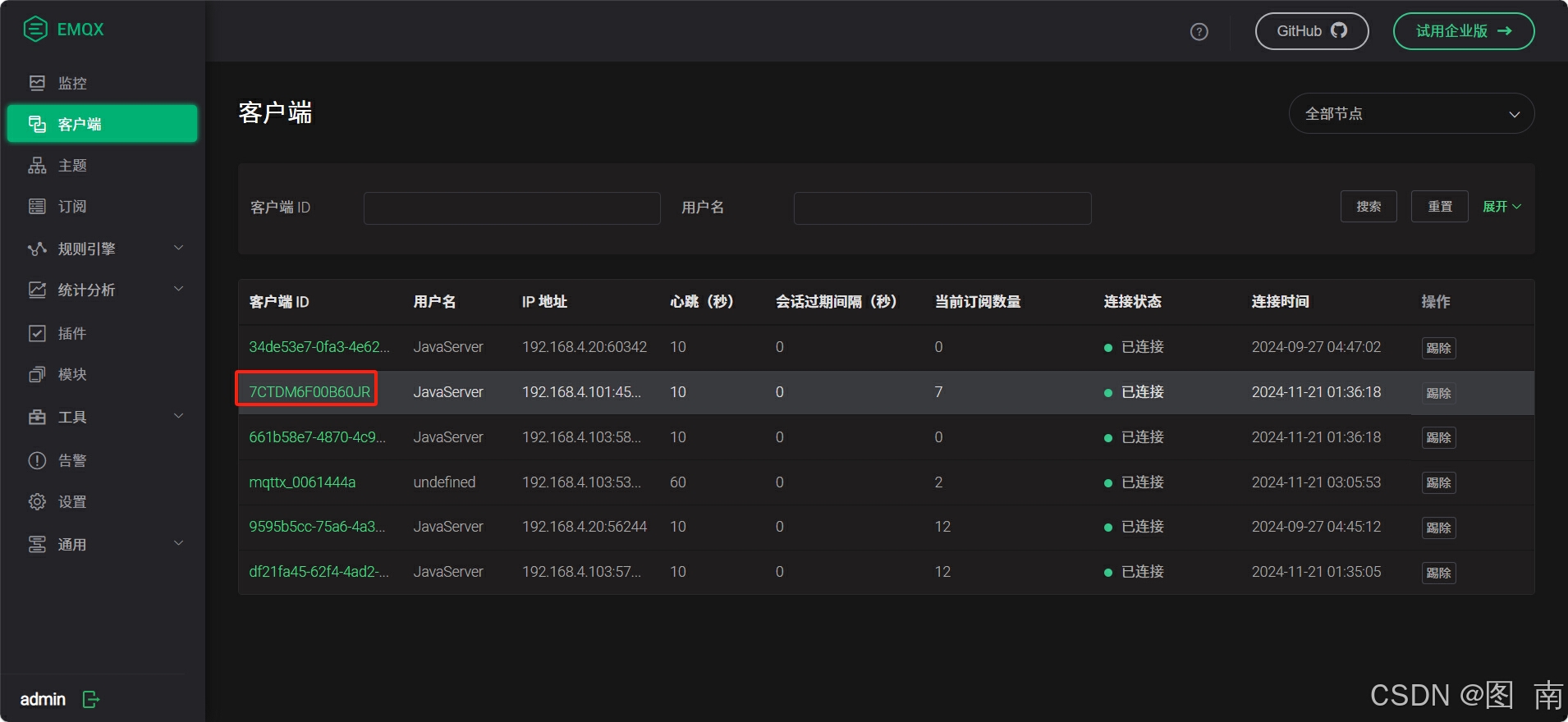Click the rule engine (规则引擎) icon
Image resolution: width=1568 pixels, height=722 pixels.
[x=37, y=249]
